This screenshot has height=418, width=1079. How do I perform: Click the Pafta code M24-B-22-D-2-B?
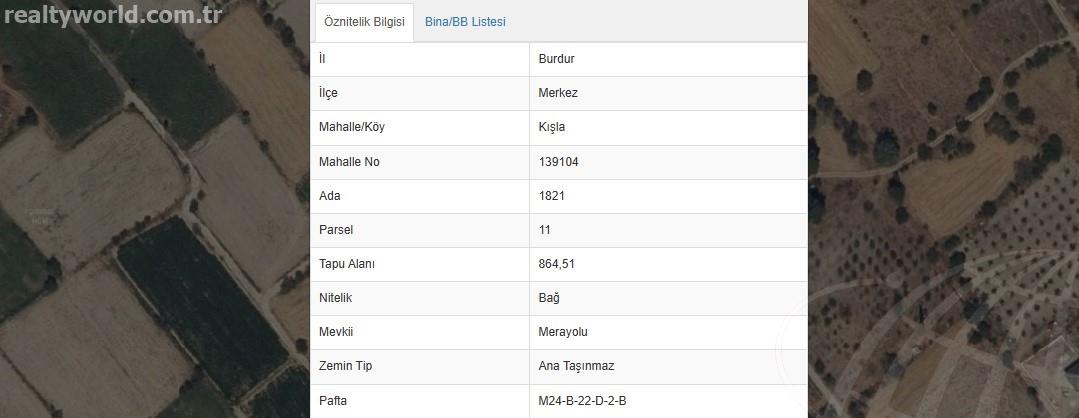click(x=582, y=400)
